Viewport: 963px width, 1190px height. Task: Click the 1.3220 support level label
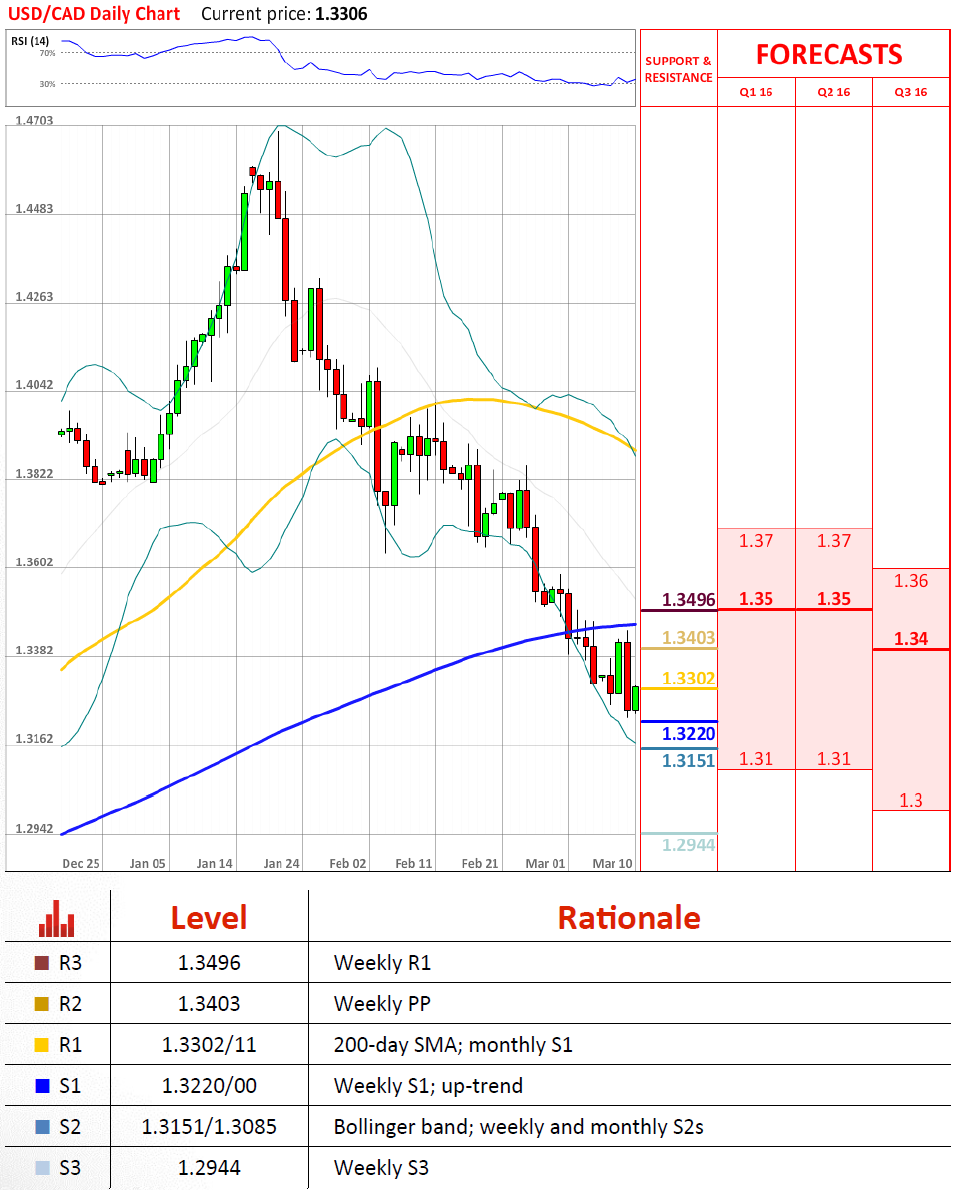pyautogui.click(x=688, y=734)
